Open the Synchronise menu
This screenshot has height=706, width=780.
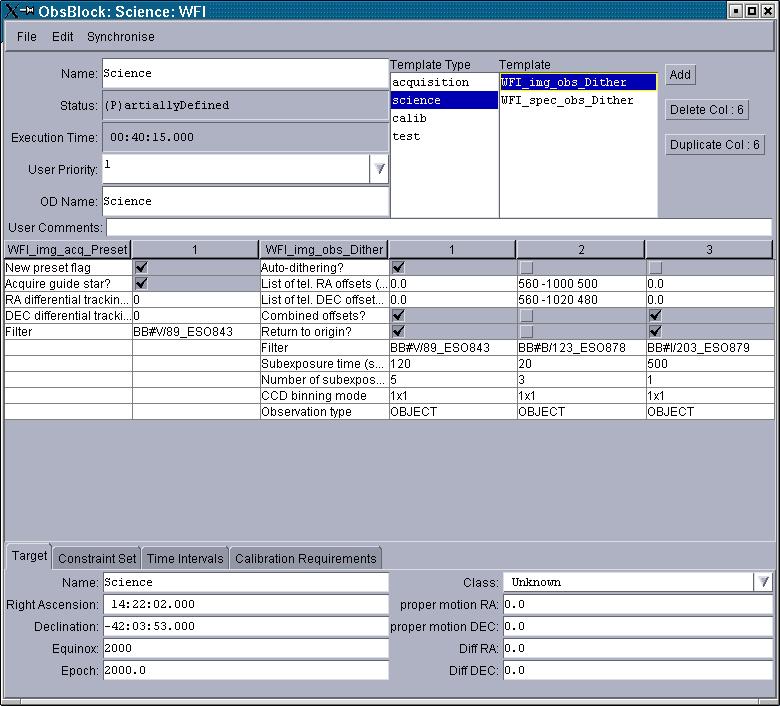(x=120, y=37)
